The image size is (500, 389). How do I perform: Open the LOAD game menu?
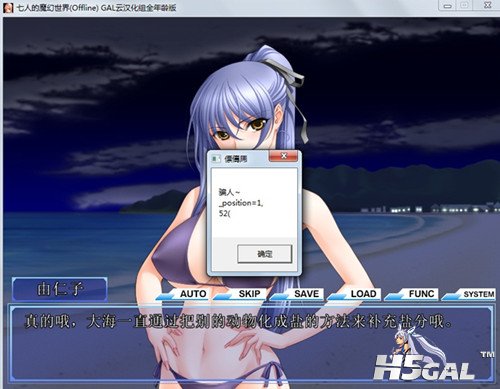(x=354, y=294)
